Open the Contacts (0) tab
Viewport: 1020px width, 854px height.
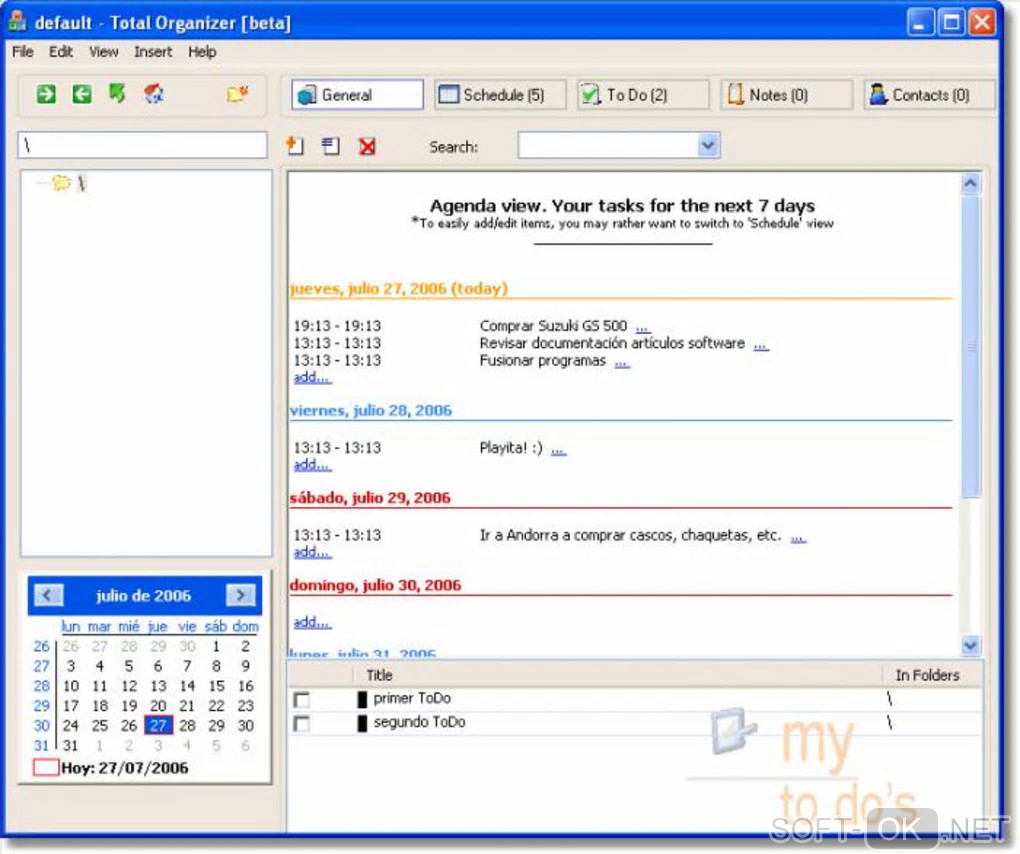coord(930,95)
